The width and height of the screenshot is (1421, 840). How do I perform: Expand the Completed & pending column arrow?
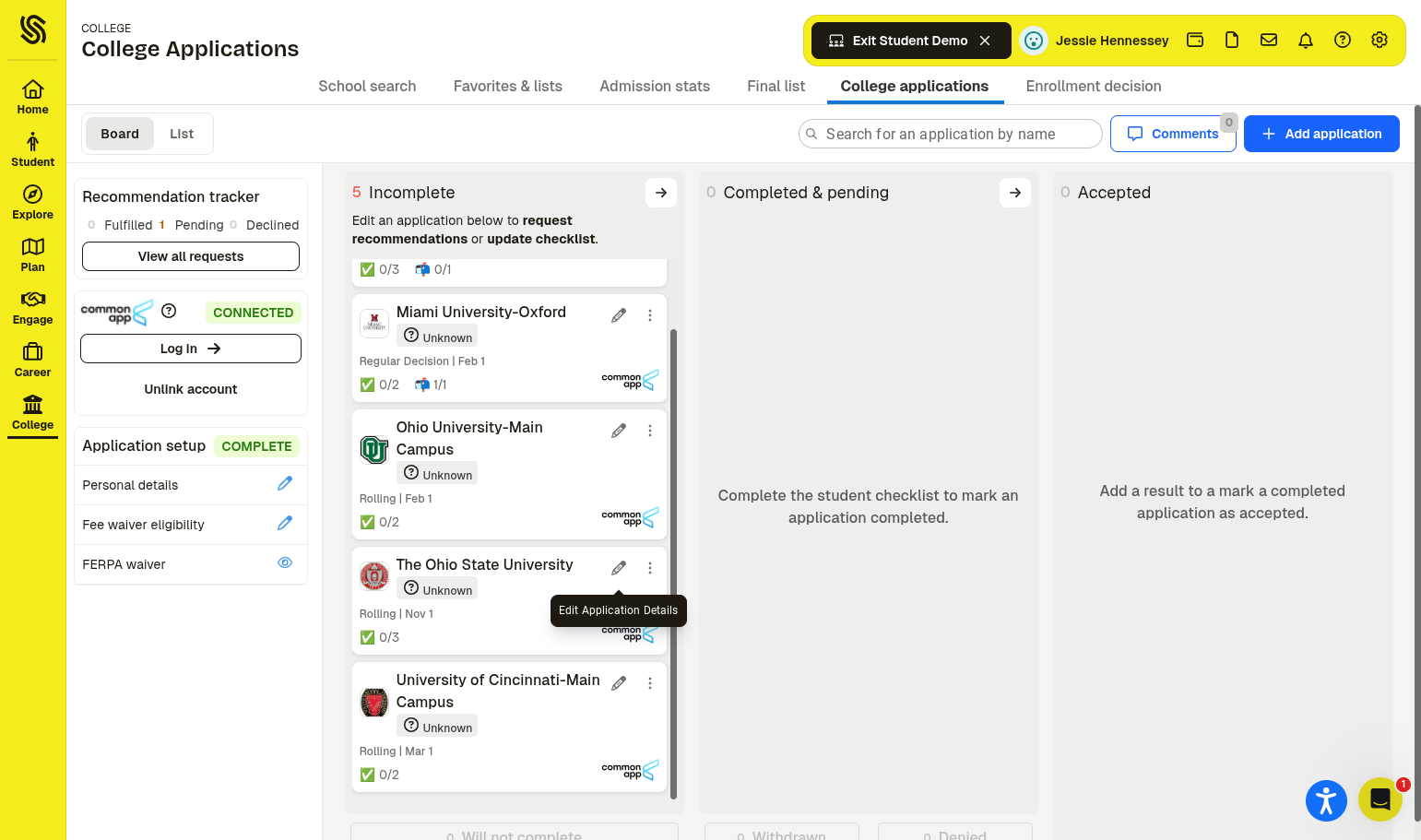coord(1015,193)
